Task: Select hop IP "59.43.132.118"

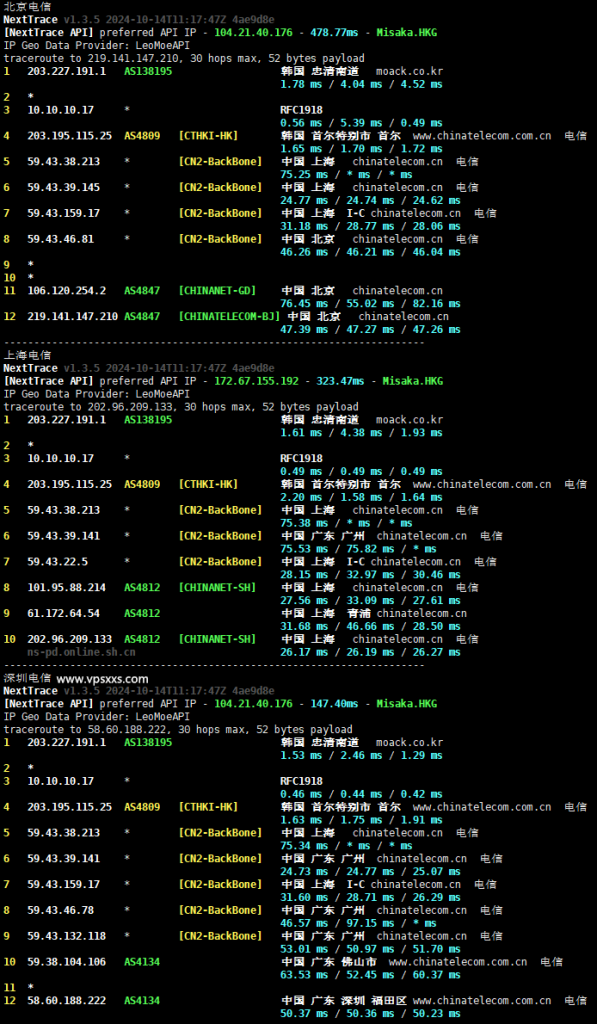Action: (x=67, y=936)
